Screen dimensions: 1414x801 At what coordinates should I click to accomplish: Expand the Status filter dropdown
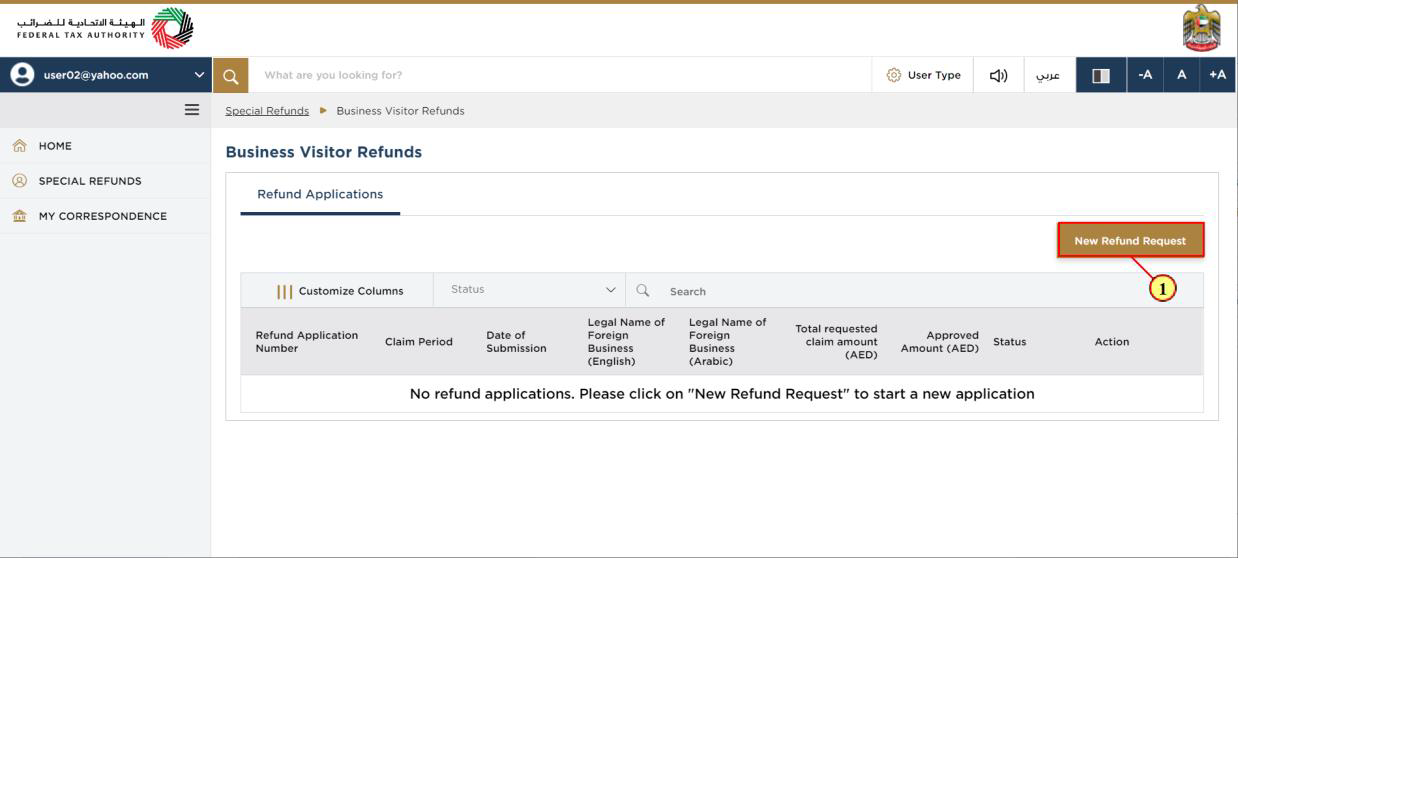point(530,290)
